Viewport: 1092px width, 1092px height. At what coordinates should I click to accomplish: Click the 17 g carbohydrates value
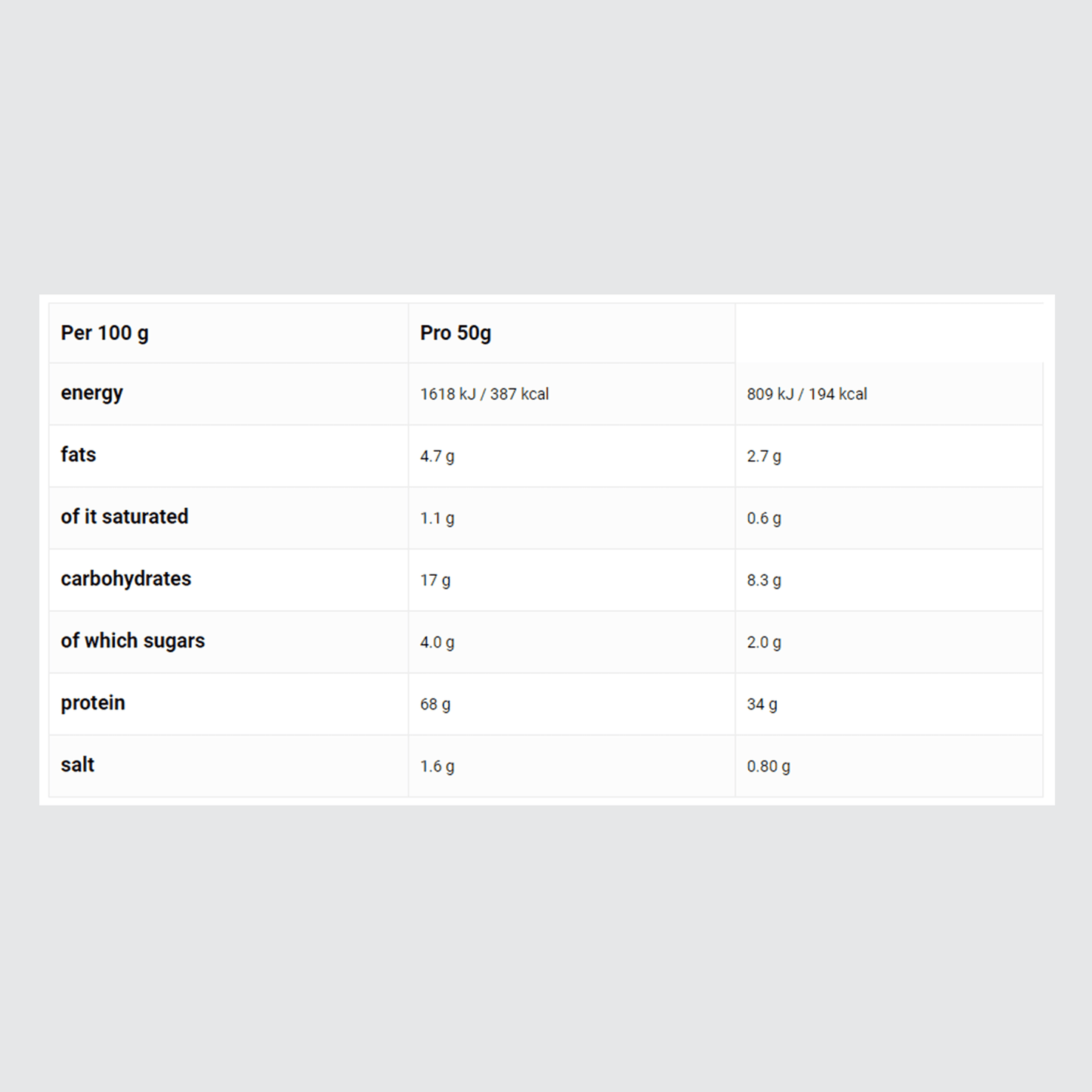435,580
